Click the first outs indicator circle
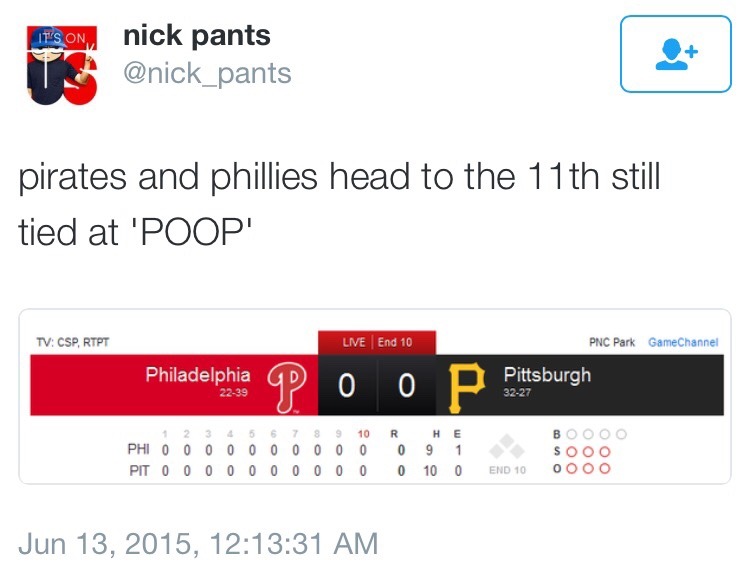Viewport: 750px width, 576px height. pyautogui.click(x=574, y=468)
